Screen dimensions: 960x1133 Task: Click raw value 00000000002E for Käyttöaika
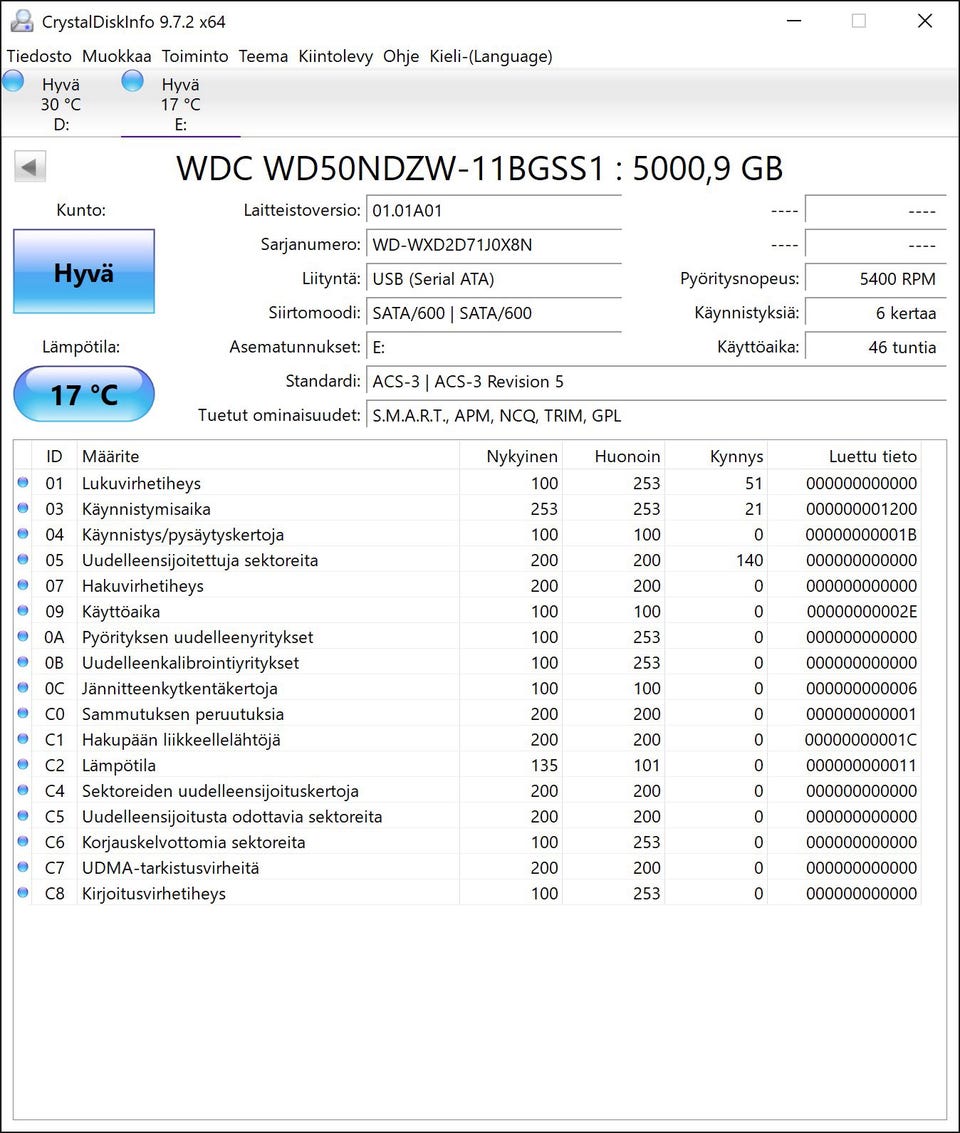click(x=862, y=611)
